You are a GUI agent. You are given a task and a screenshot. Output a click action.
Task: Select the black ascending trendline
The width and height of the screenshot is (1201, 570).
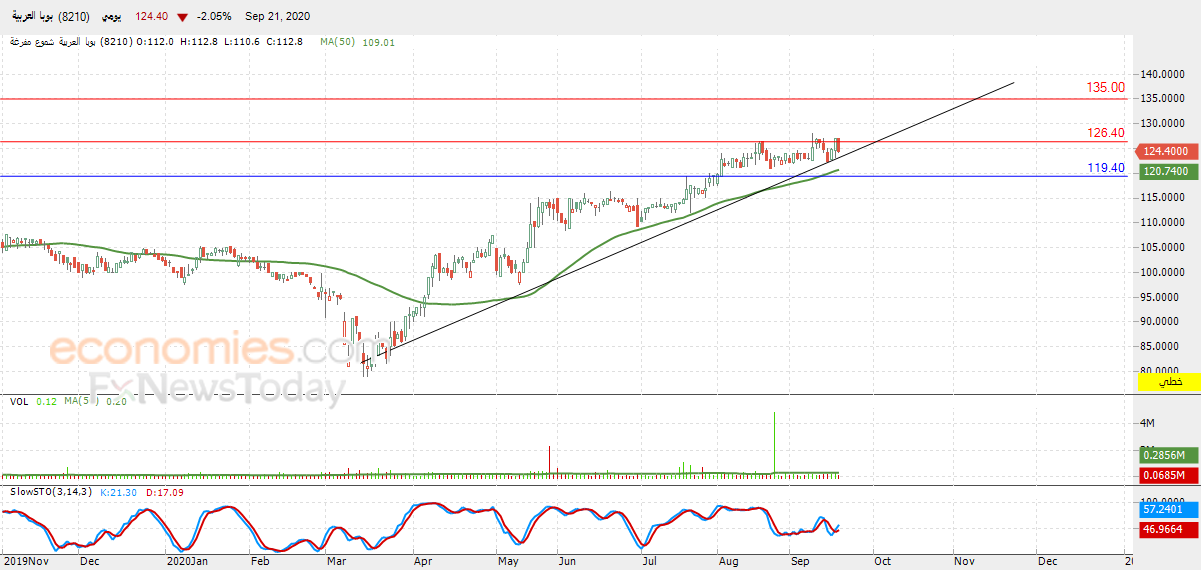688,222
